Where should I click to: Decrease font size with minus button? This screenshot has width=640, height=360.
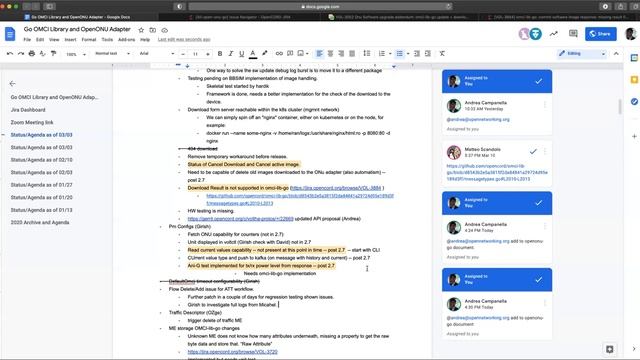click(183, 54)
